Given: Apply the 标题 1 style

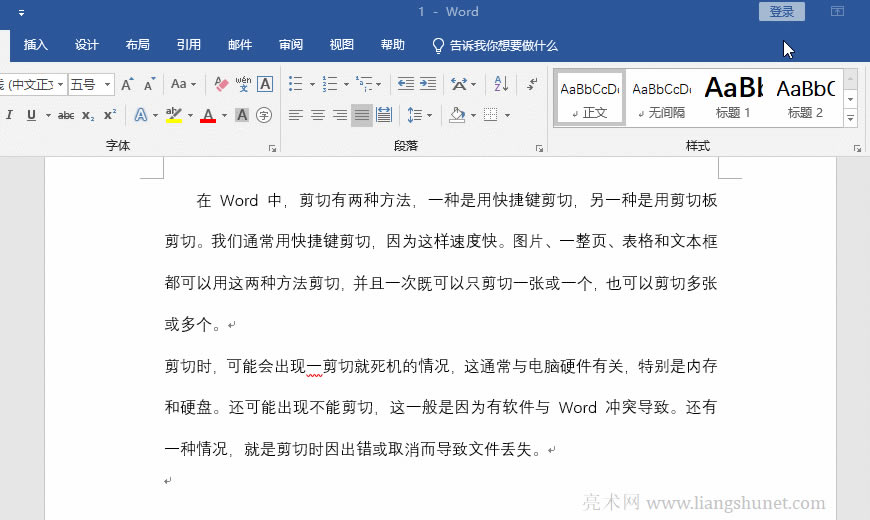Looking at the screenshot, I should (x=733, y=97).
